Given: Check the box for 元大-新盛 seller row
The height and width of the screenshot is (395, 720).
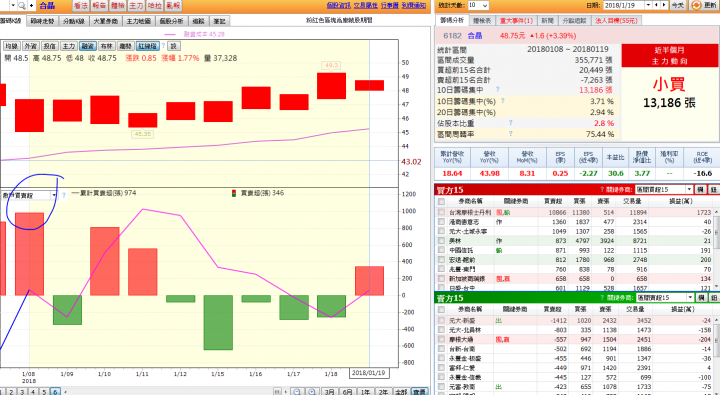Looking at the screenshot, I should click(441, 320).
